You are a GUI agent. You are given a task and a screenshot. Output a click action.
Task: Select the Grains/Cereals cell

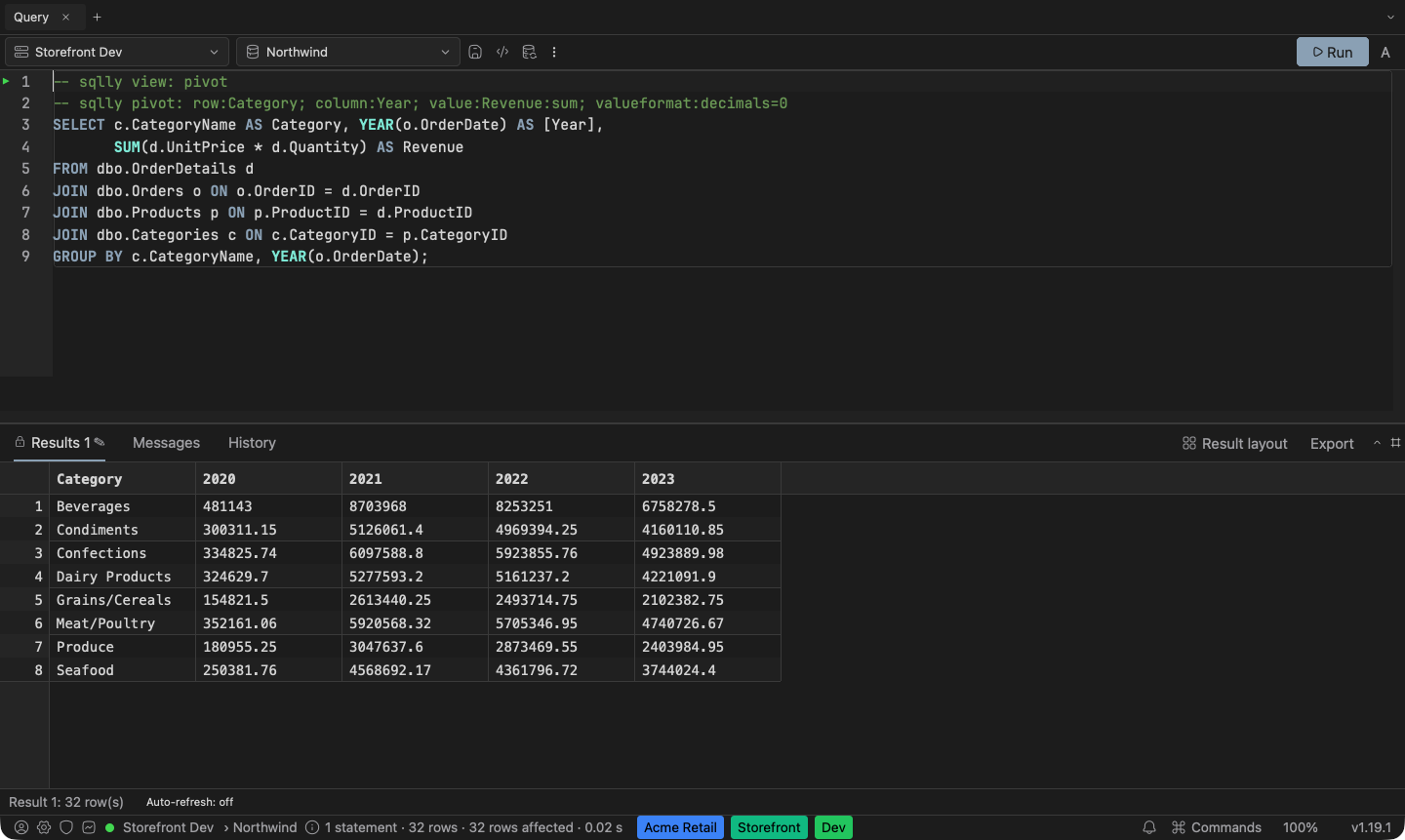tap(122, 600)
